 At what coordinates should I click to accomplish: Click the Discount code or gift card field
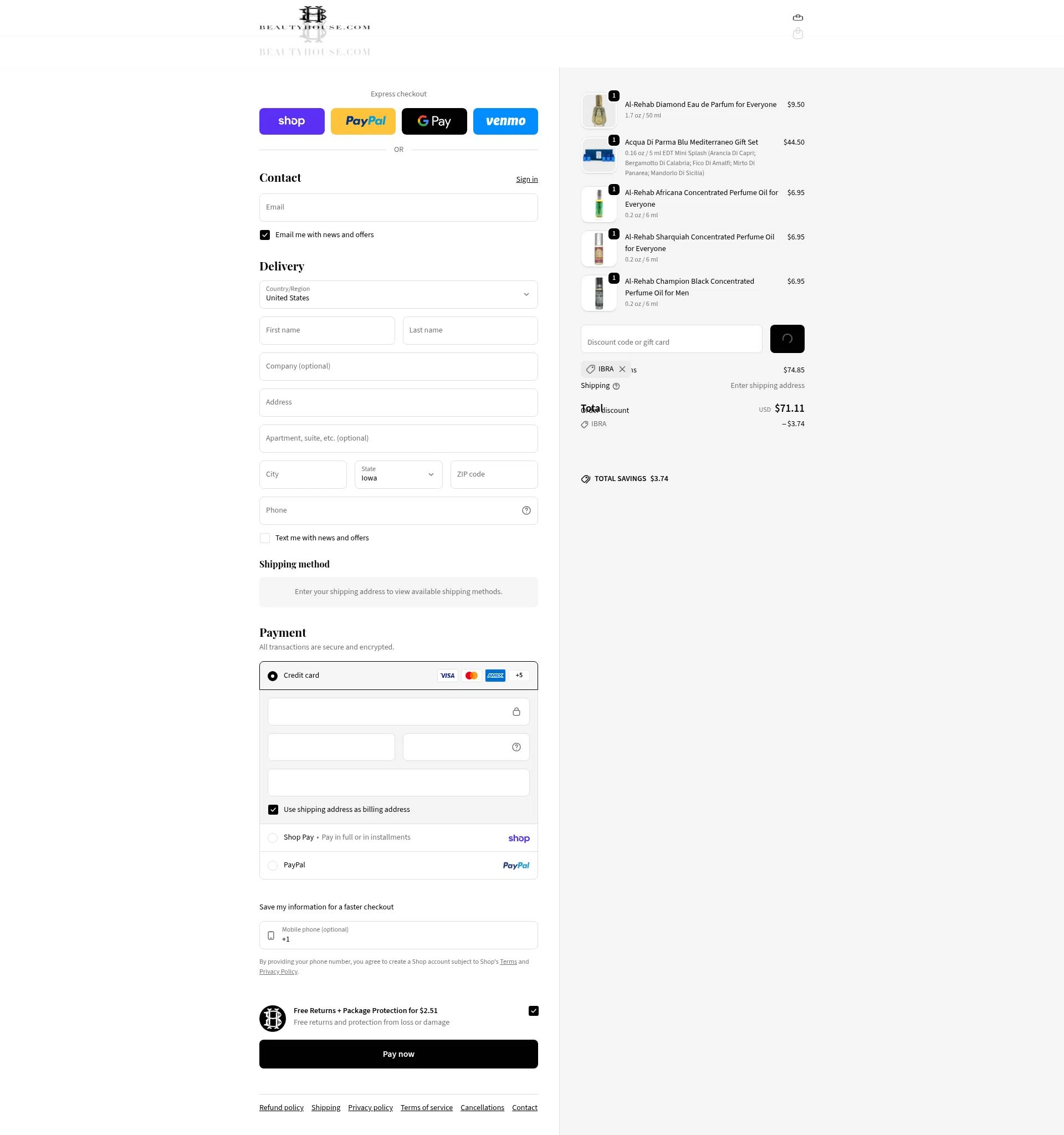671,339
